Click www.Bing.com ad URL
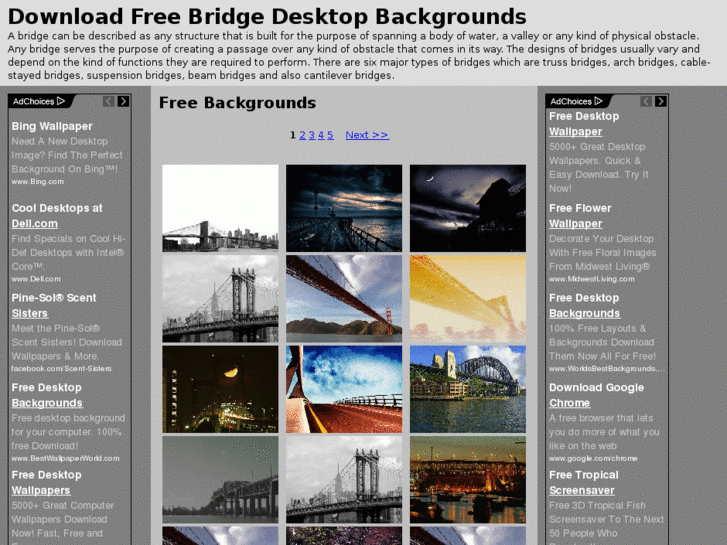 click(x=38, y=182)
